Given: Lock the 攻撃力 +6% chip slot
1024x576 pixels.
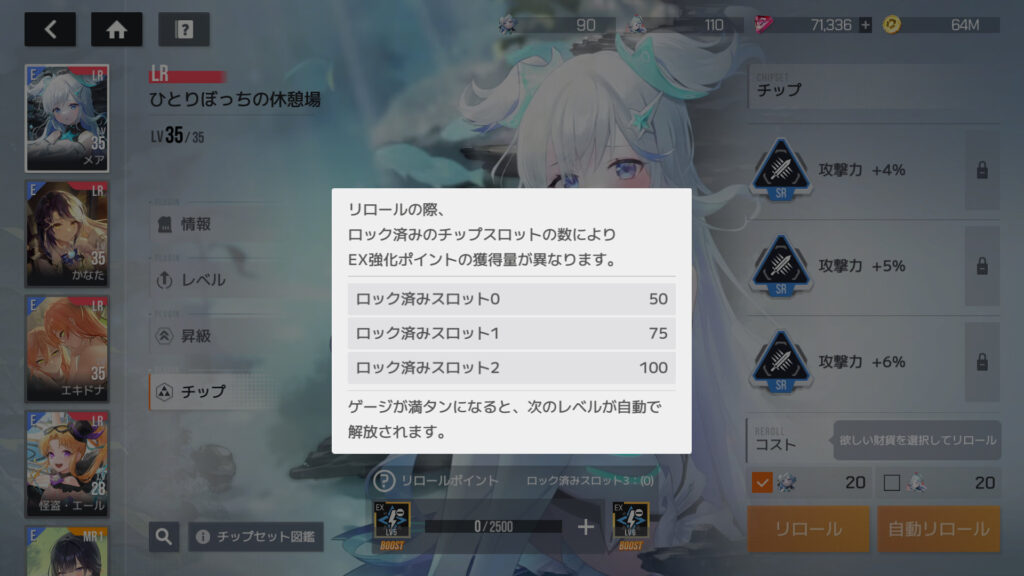Looking at the screenshot, I should tap(982, 362).
